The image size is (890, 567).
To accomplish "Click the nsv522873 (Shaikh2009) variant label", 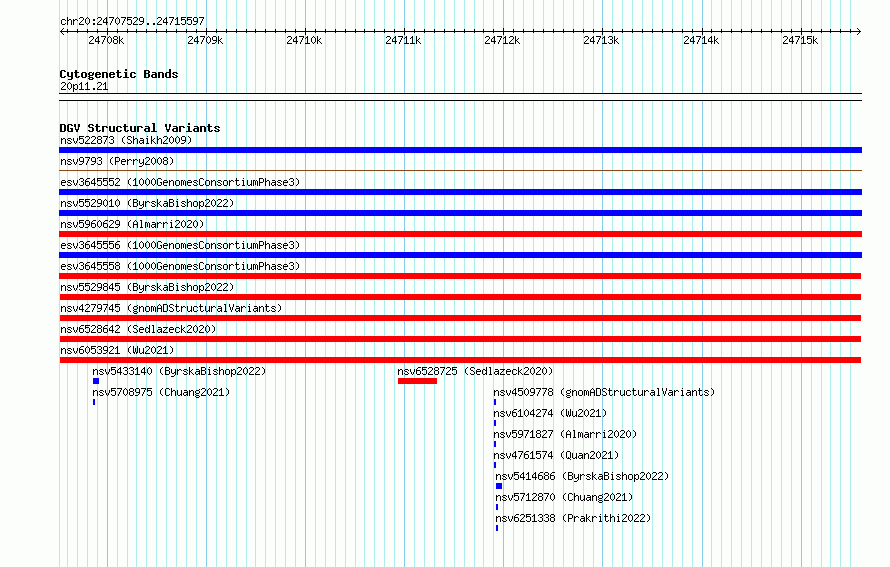I will point(126,140).
